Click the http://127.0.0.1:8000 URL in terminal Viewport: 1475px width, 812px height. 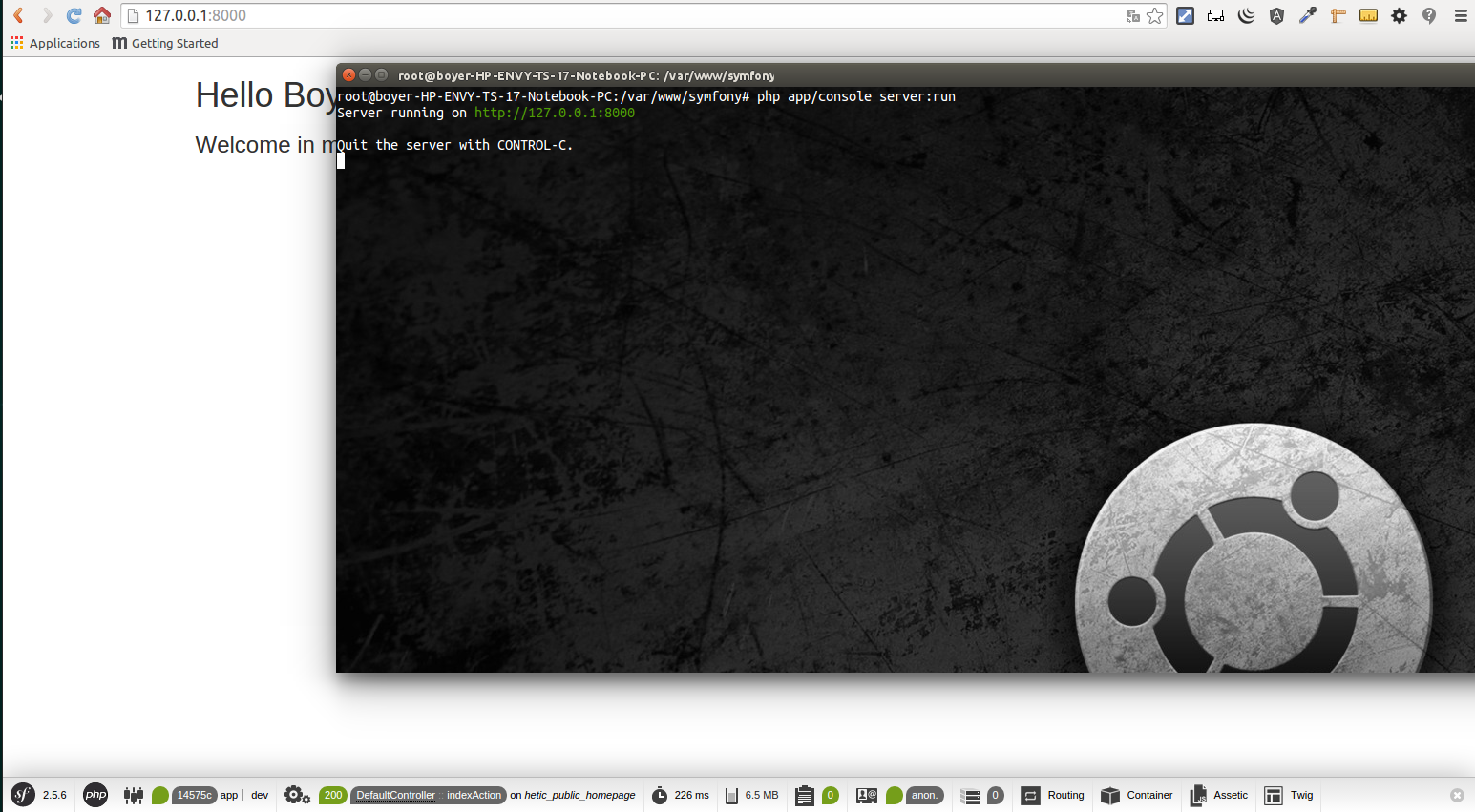coord(555,113)
